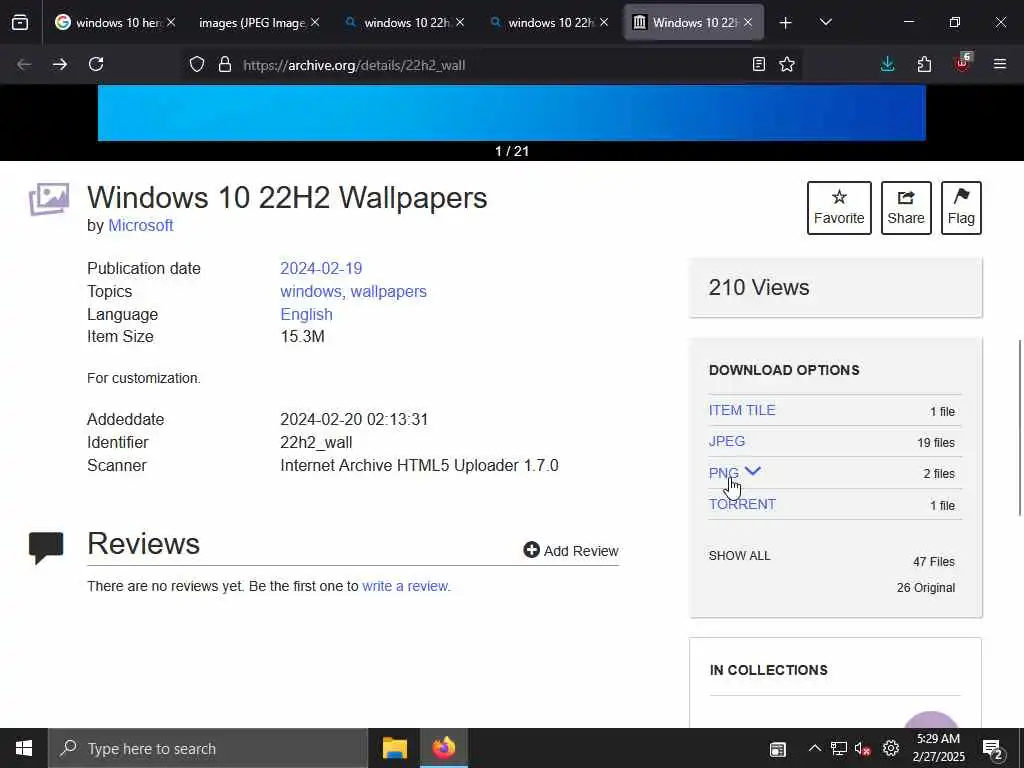Download the ITEM TILE file
Screen dimensions: 1024x768
coord(742,410)
